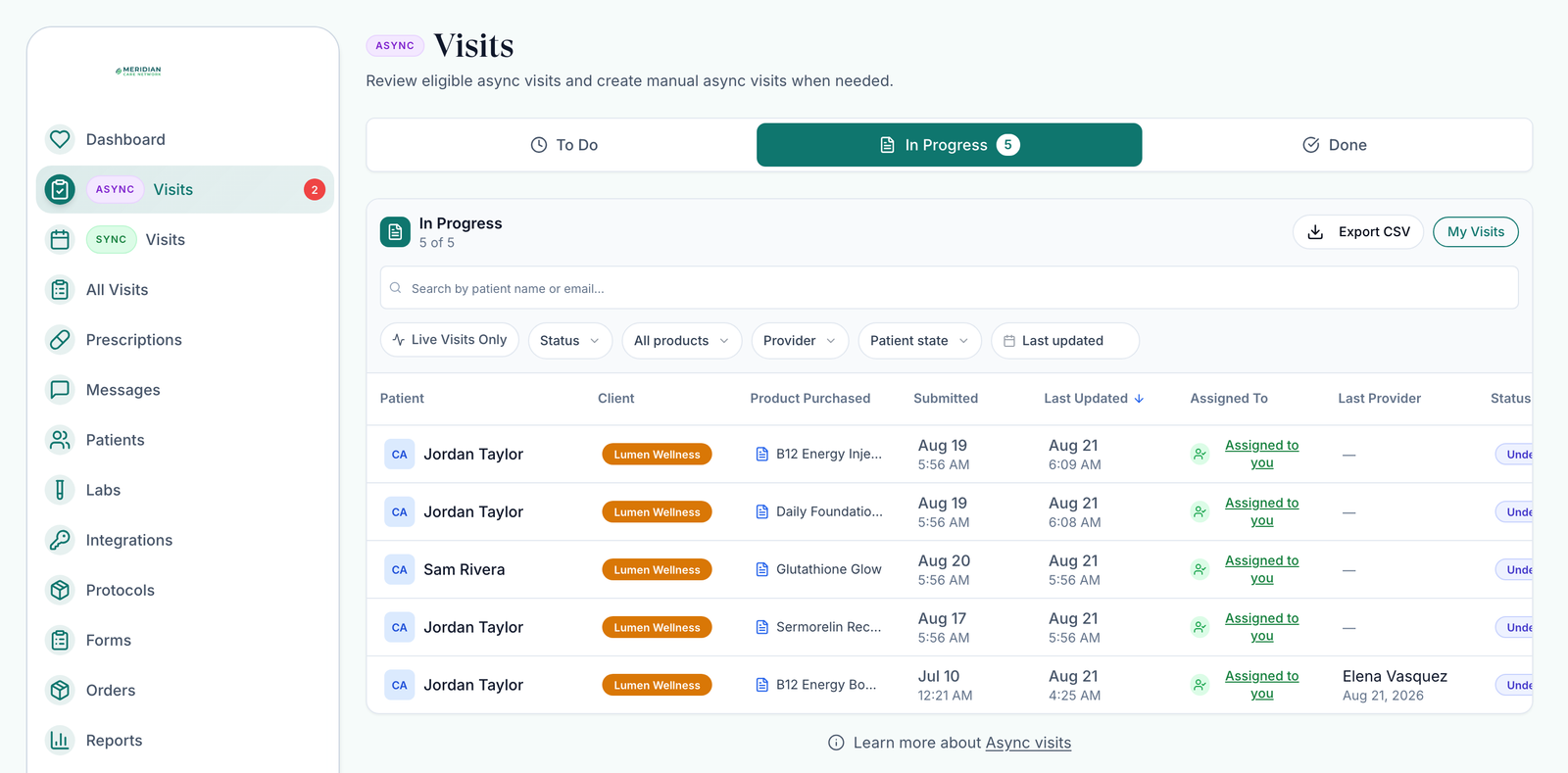Screen dimensions: 1568x773
Task: Click the All Visits clipboard icon
Action: pyautogui.click(x=60, y=289)
